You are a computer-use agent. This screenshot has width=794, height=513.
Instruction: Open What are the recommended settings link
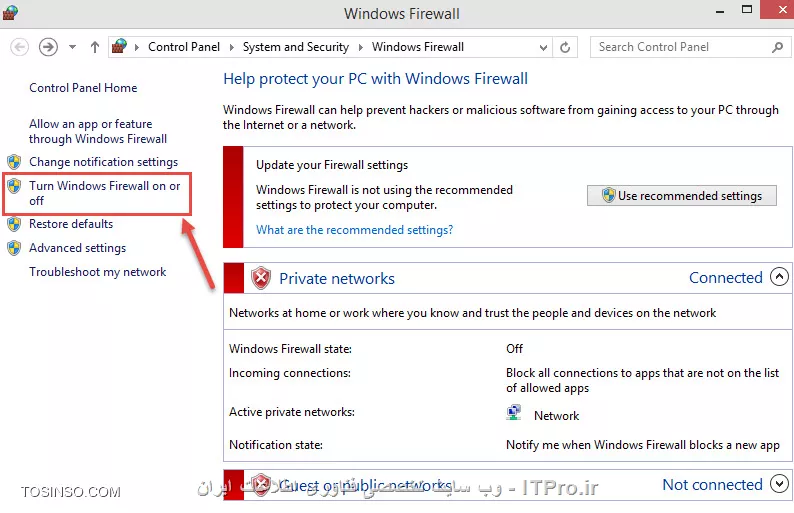354,230
